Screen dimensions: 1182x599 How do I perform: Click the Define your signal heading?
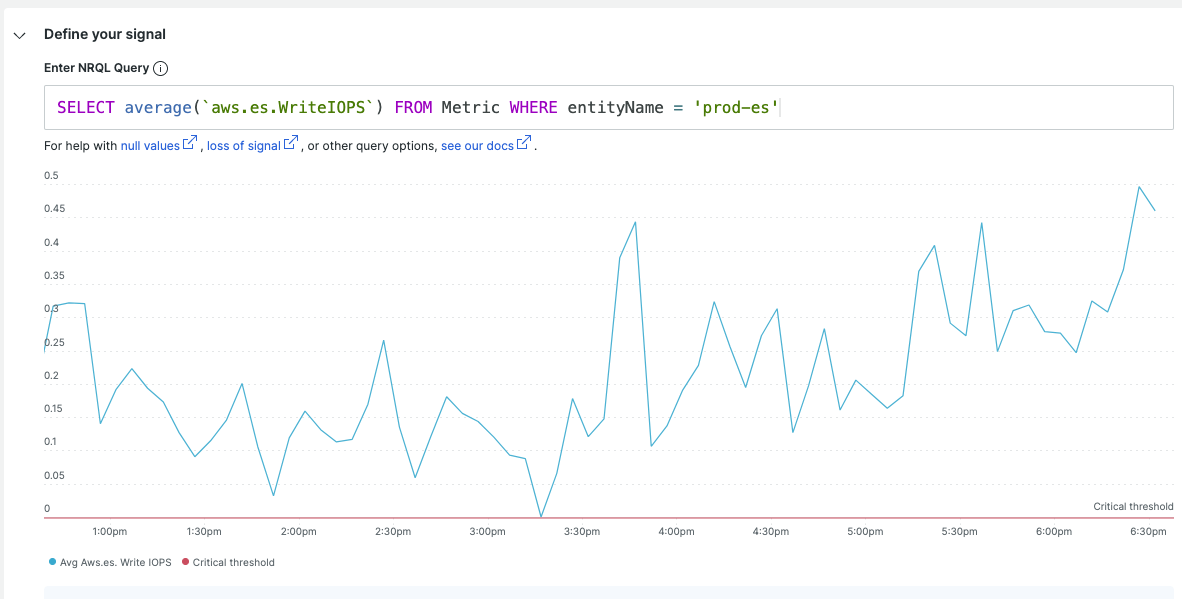[x=105, y=34]
